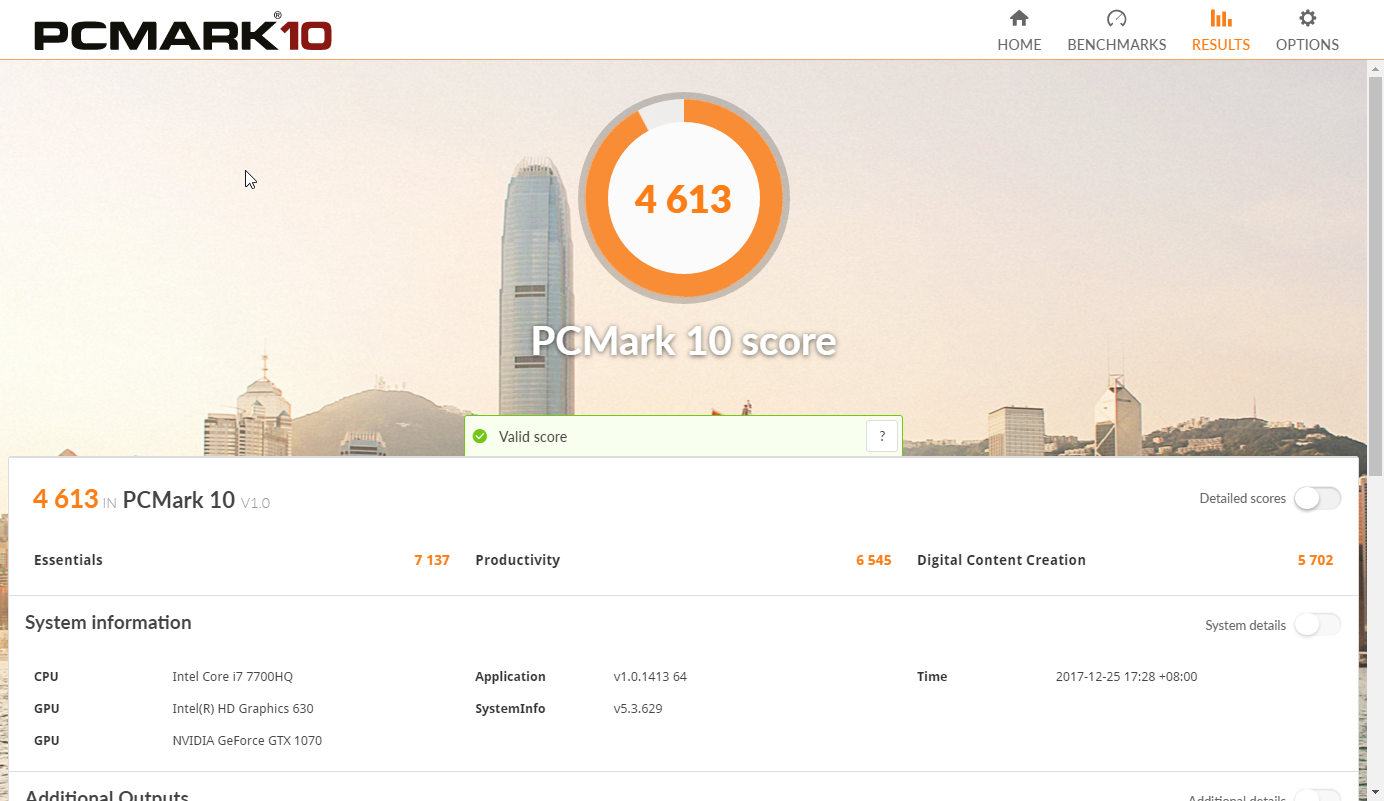Click the System information heading
This screenshot has width=1384, height=801.
(108, 622)
